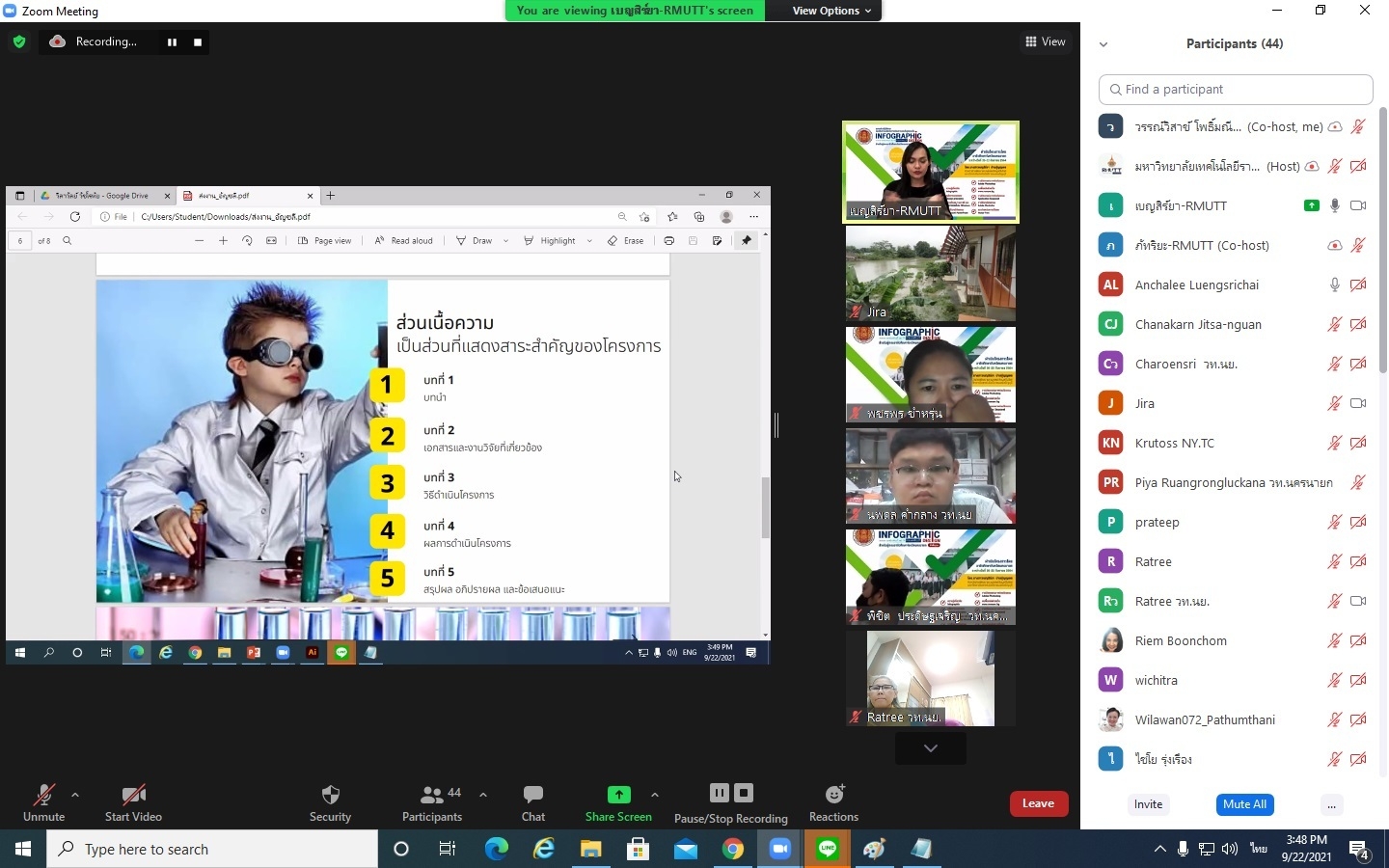The height and width of the screenshot is (868, 1389).
Task: Open the Security shield options
Action: tap(330, 795)
